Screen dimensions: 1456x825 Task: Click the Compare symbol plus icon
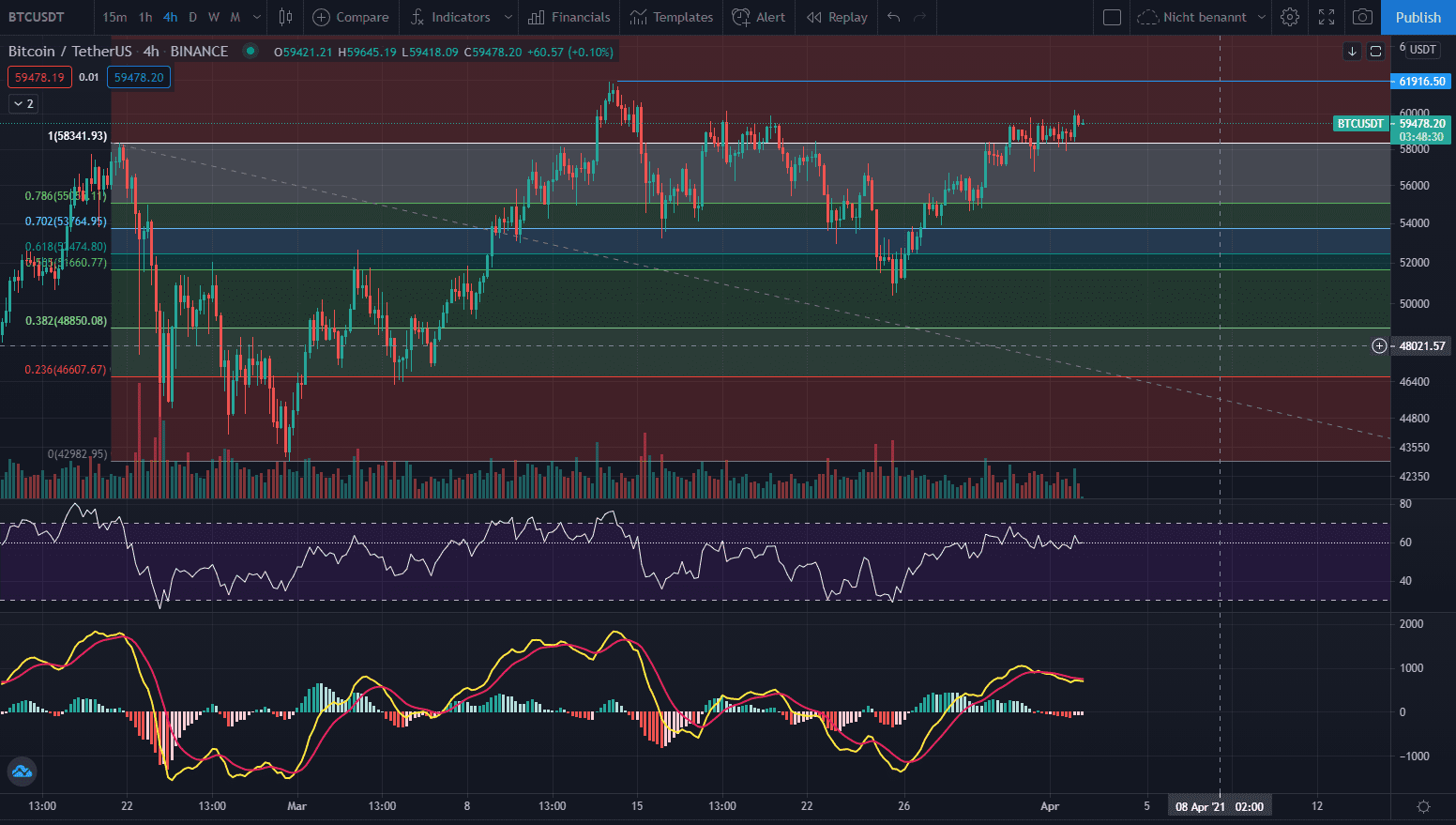click(321, 17)
